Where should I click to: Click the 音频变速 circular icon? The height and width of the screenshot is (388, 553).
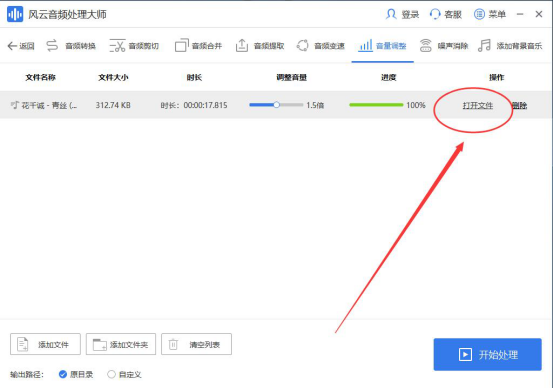coord(303,46)
